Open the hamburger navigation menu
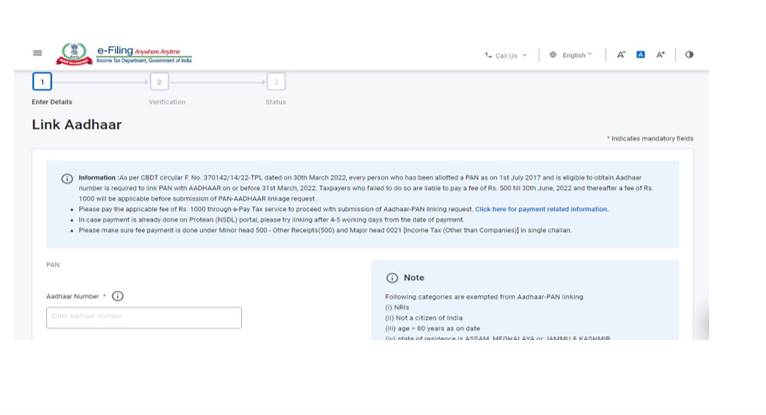766x415 pixels. pos(38,54)
